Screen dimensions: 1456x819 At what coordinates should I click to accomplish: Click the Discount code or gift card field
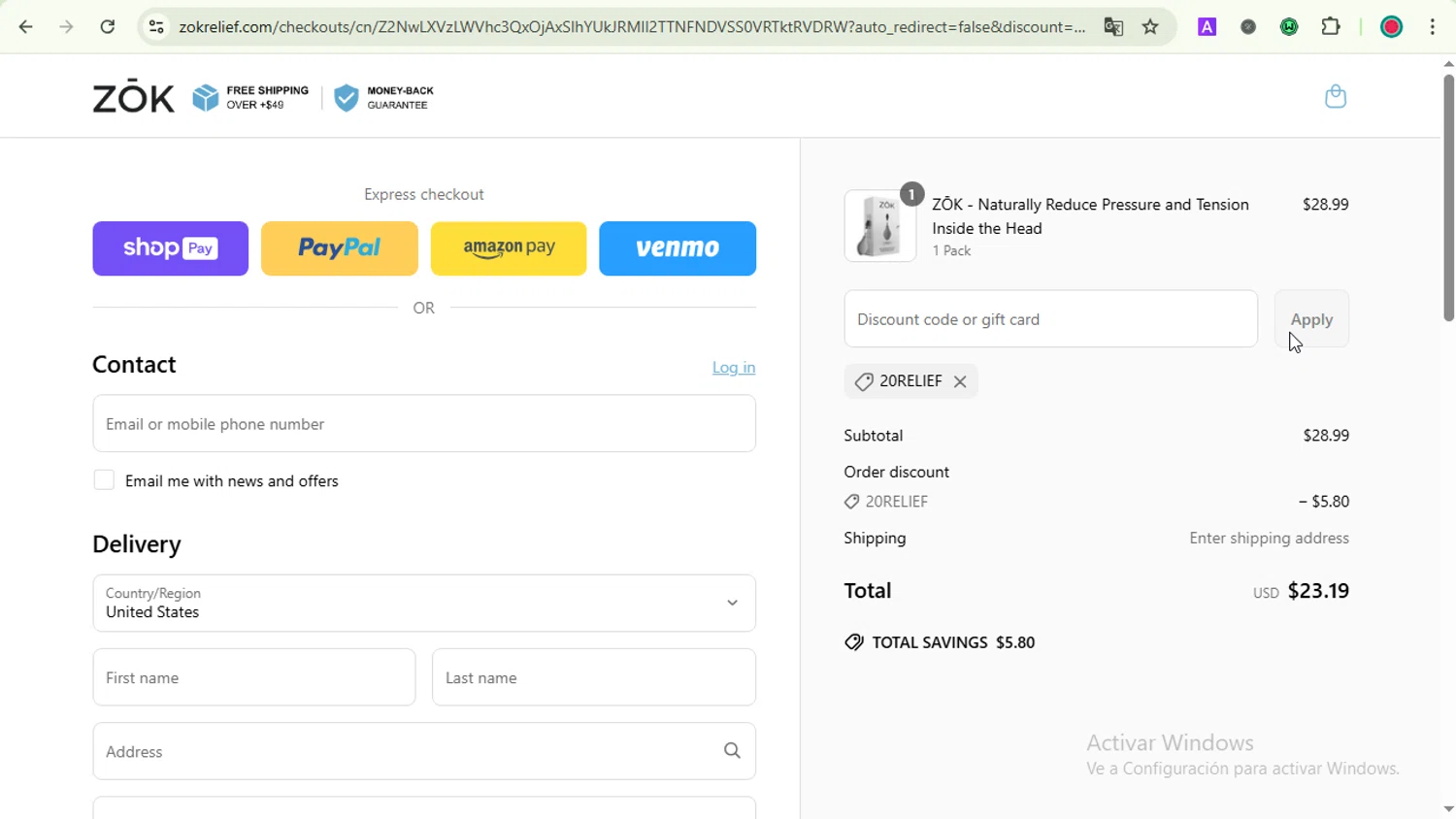click(x=1051, y=318)
